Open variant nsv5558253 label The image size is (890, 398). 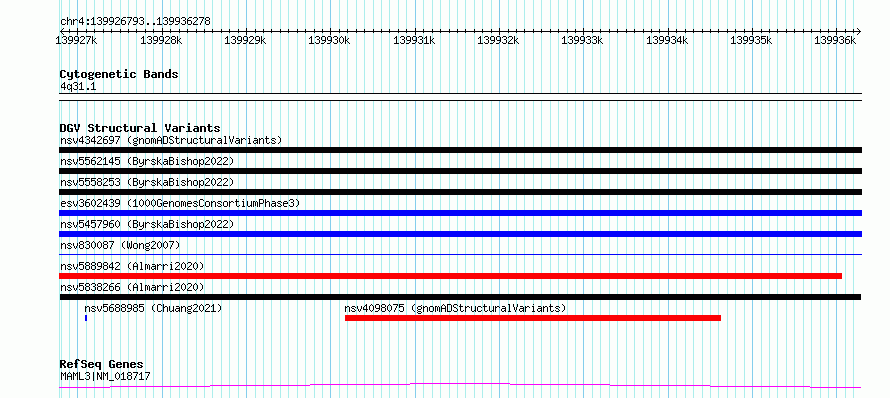[146, 182]
